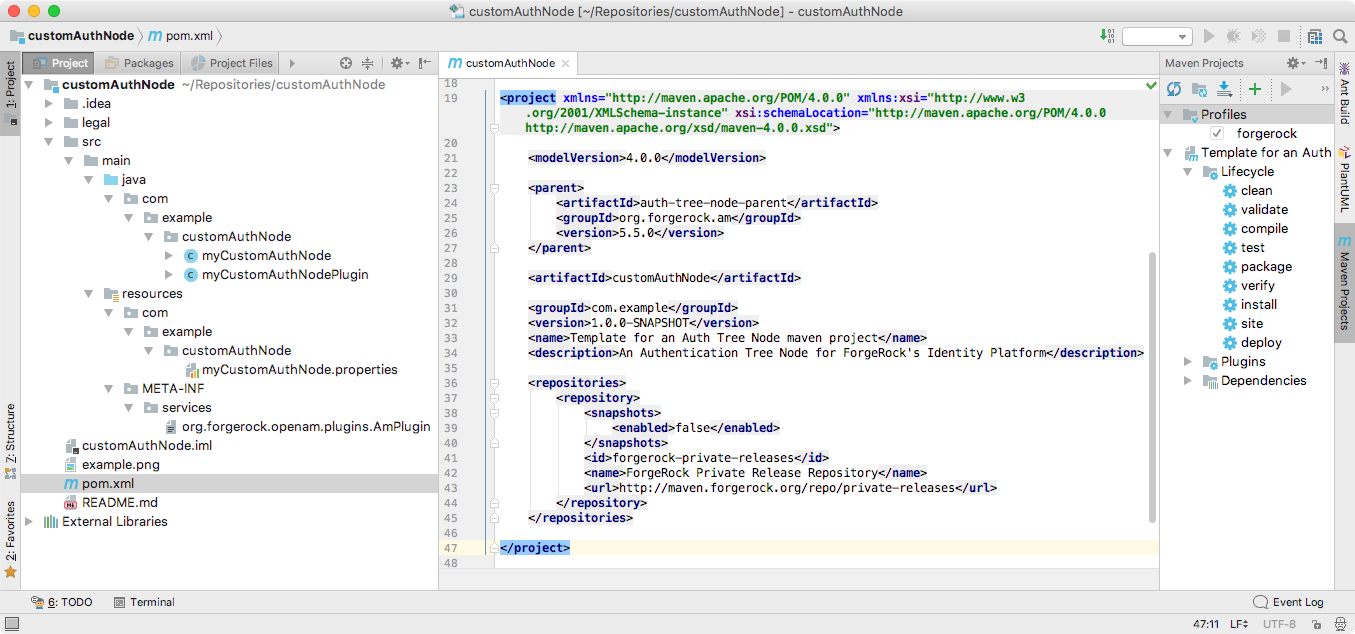Select README.md in project tree
Image resolution: width=1355 pixels, height=634 pixels.
120,502
